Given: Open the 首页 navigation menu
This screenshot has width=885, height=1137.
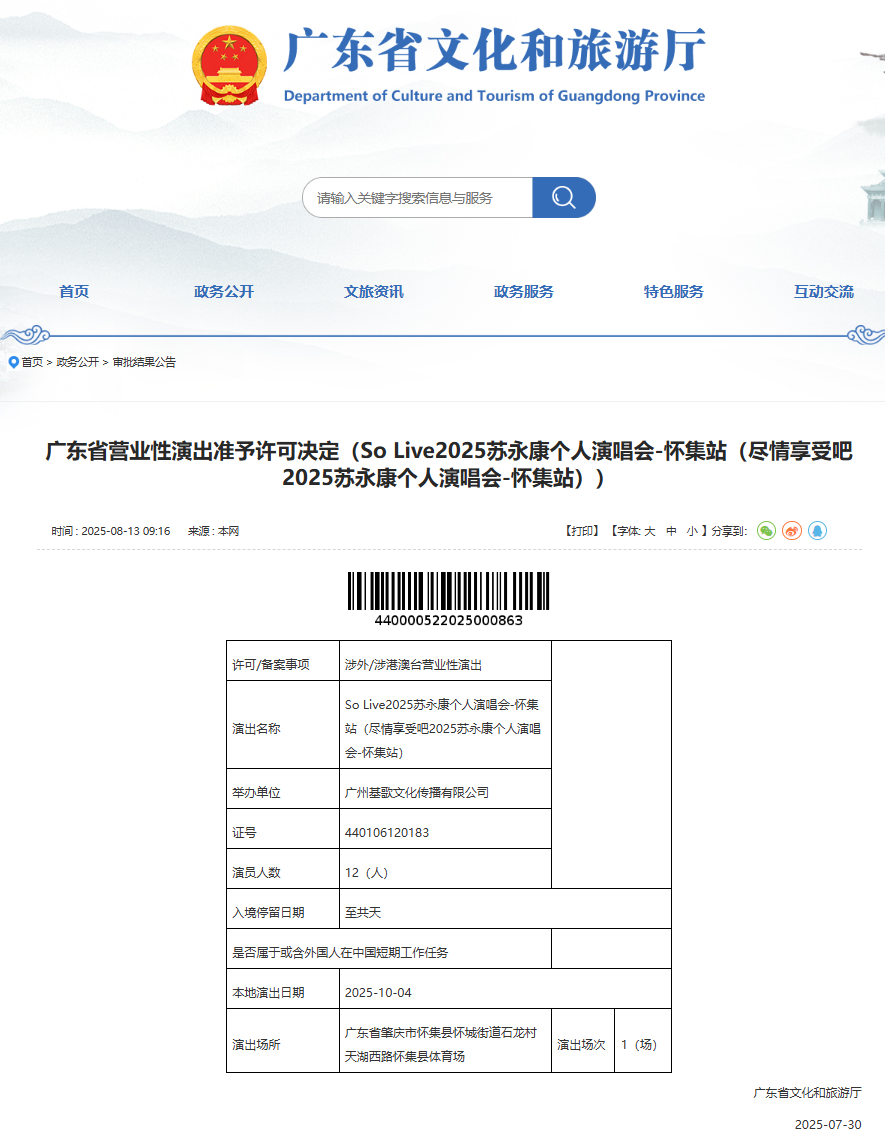Looking at the screenshot, I should [74, 292].
